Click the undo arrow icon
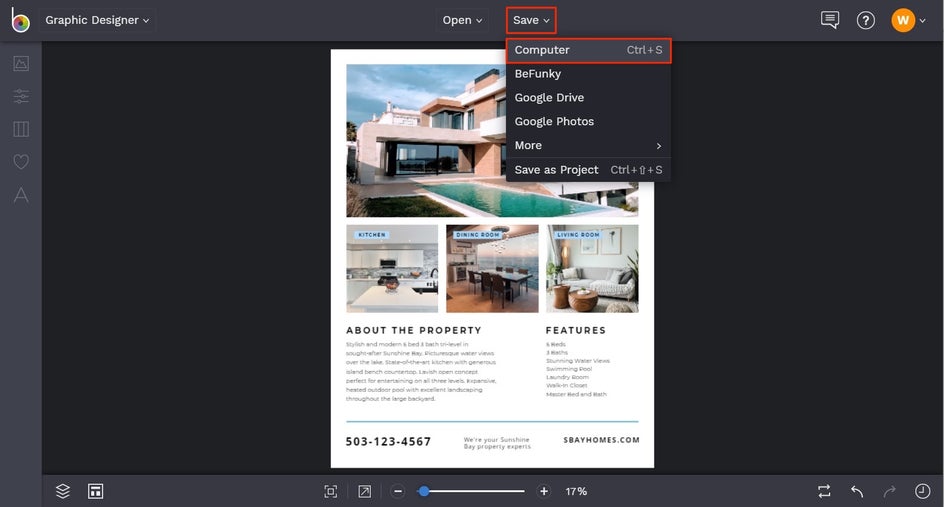 [857, 491]
